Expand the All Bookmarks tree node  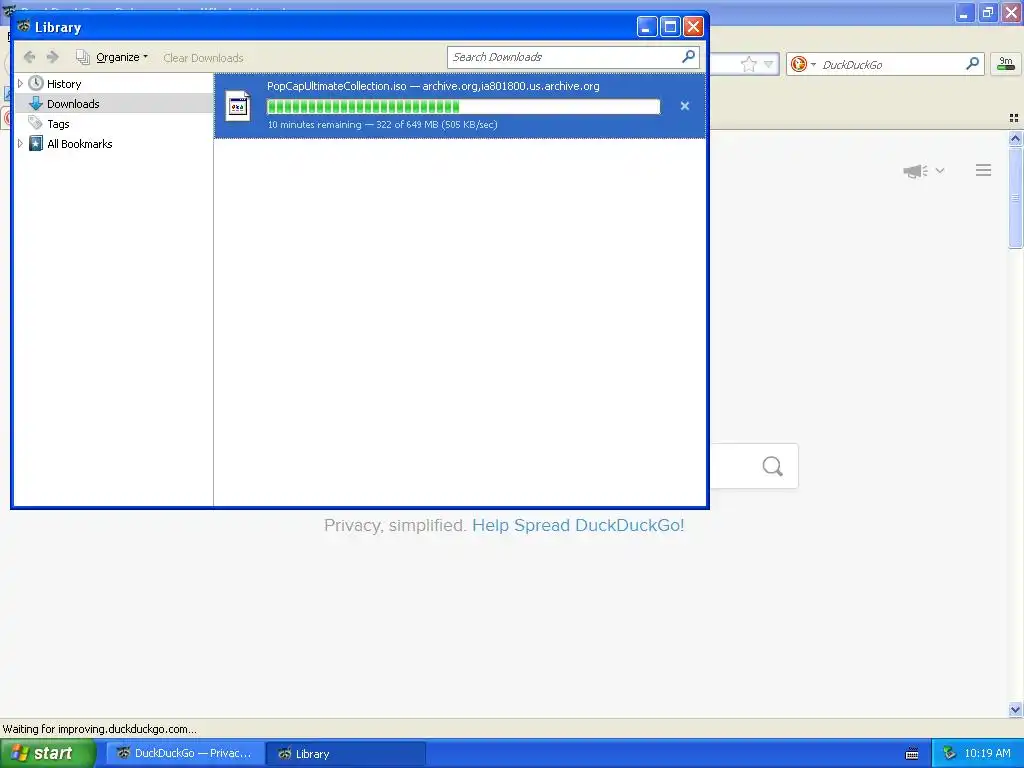coord(20,144)
